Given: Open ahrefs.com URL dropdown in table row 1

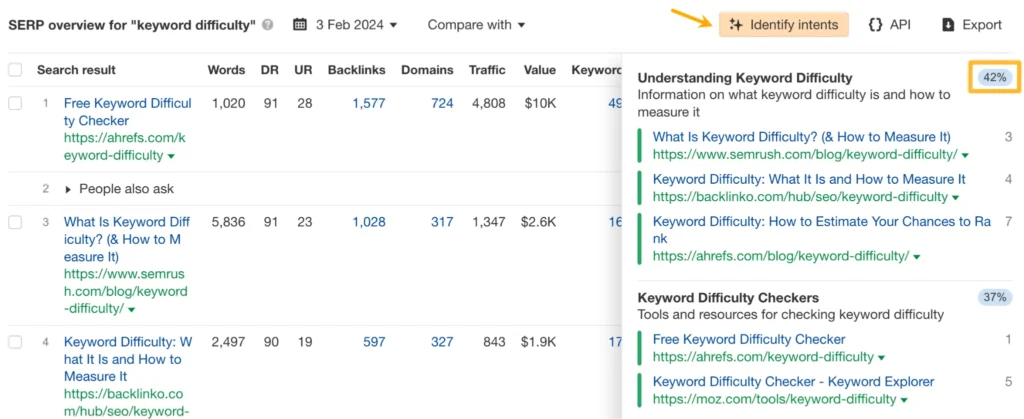Looking at the screenshot, I should (x=171, y=156).
